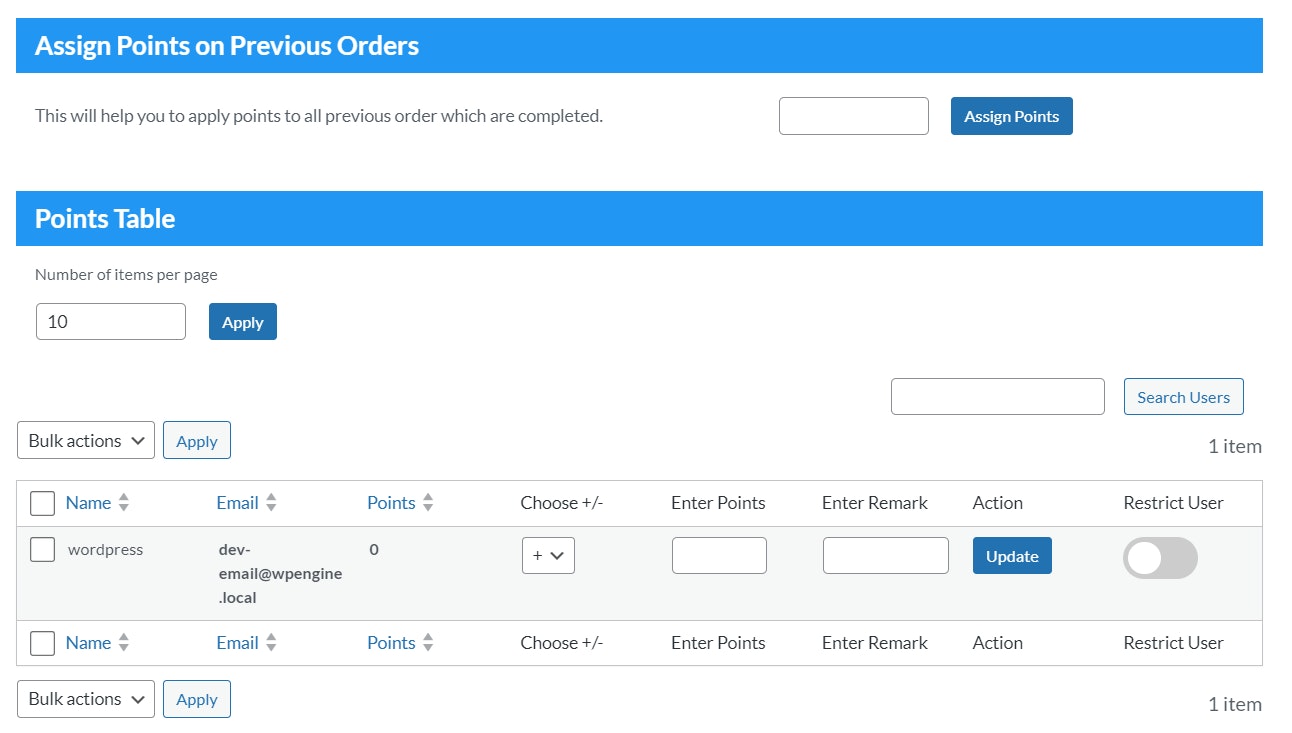Viewport: 1292px width, 733px height.
Task: Sort by Email in the header
Action: click(237, 503)
